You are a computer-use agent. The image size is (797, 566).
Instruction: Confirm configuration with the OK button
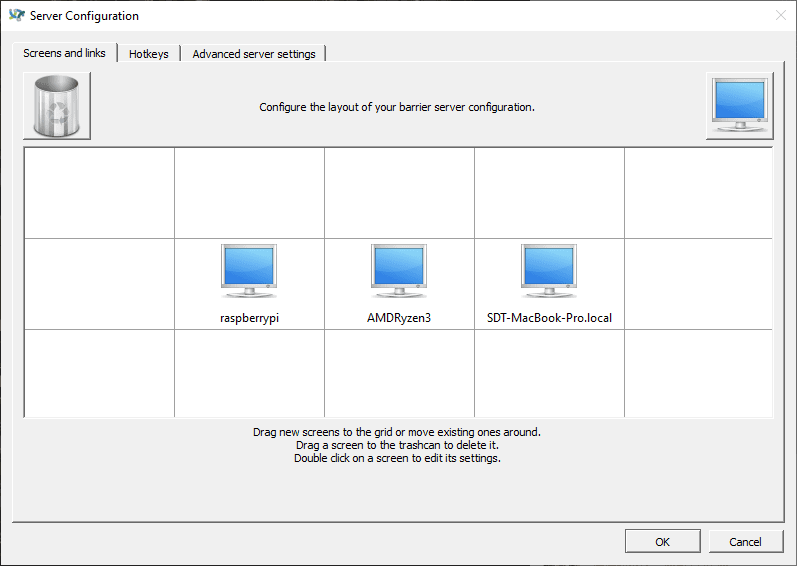click(x=662, y=541)
